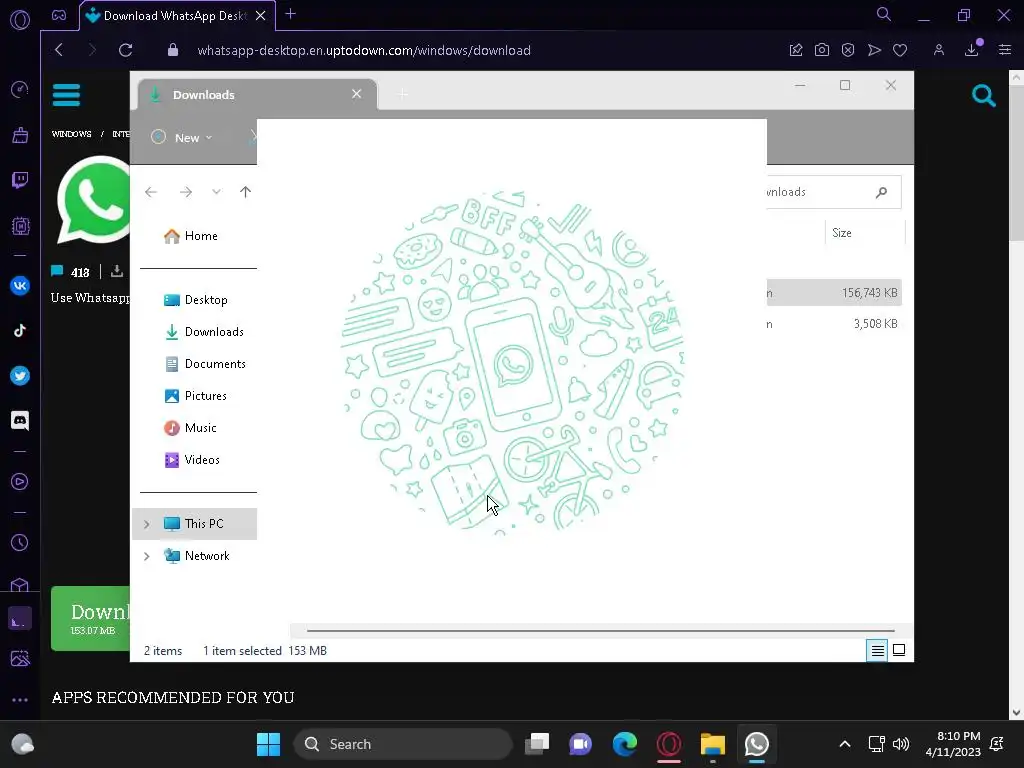Image resolution: width=1024 pixels, height=768 pixels.
Task: Open new Opera browser tab
Action: point(291,14)
